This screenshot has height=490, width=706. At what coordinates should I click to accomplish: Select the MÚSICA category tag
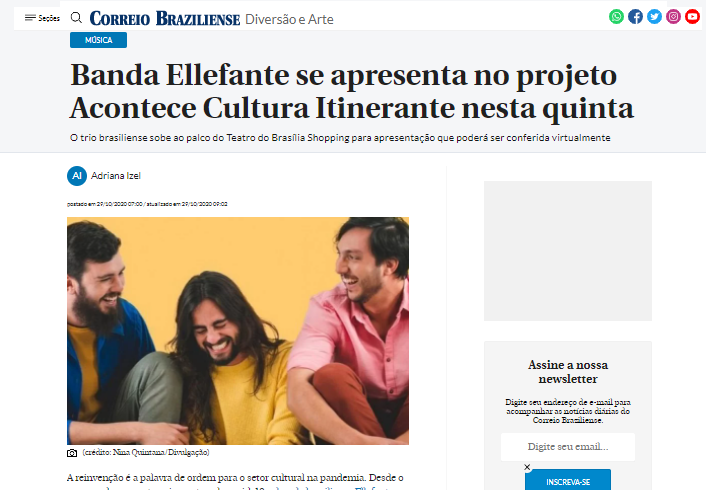98,40
